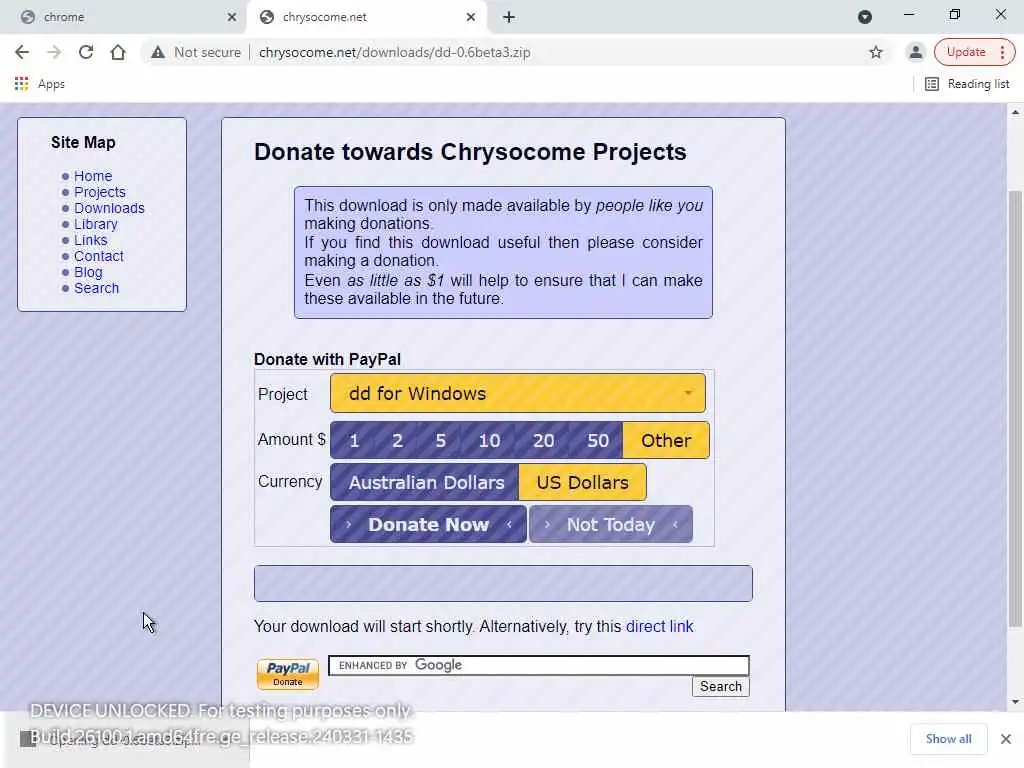Select donation amount 1

coord(354,440)
